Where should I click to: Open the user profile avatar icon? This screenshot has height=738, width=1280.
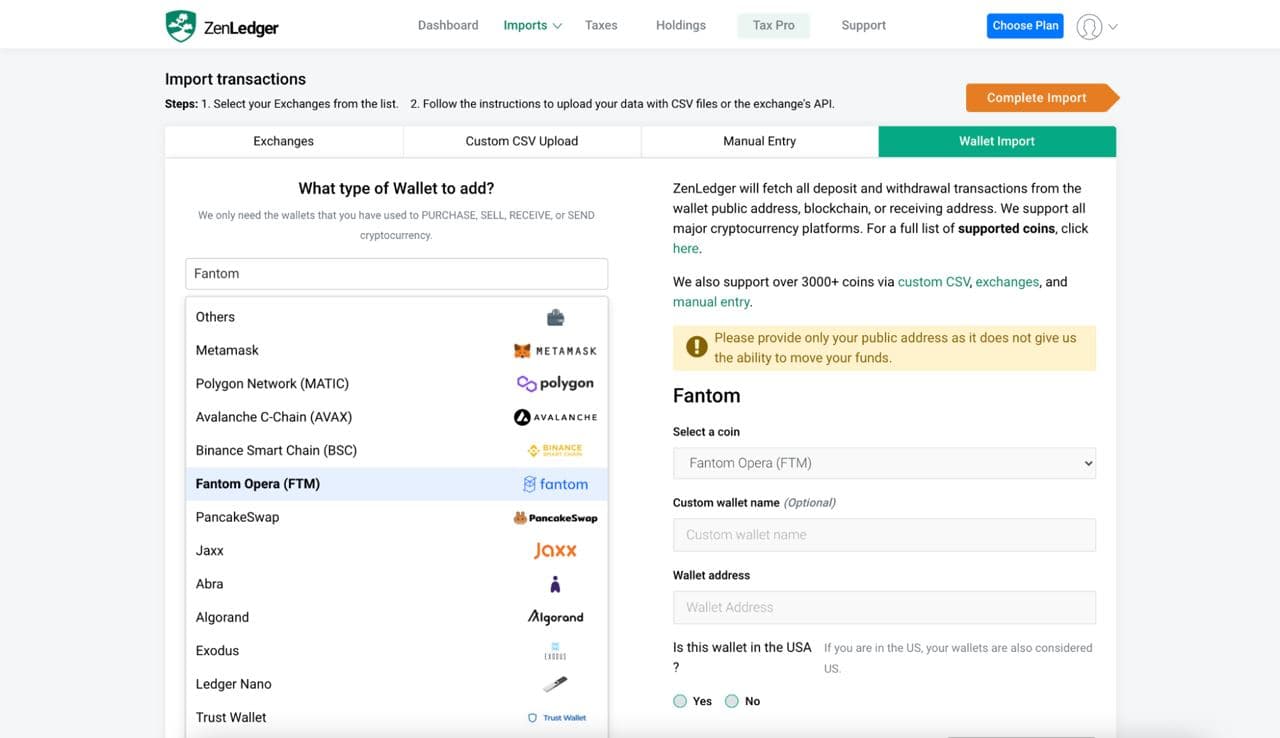coord(1089,27)
